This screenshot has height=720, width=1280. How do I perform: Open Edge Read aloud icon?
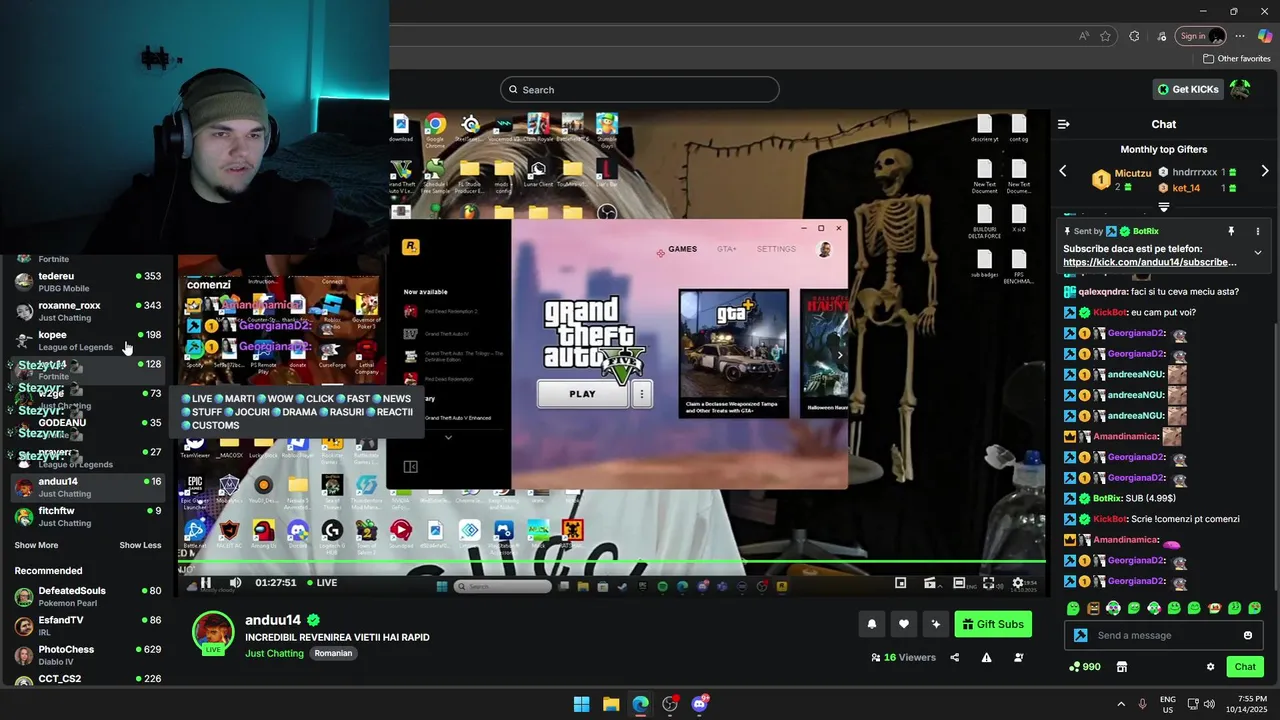[1084, 36]
